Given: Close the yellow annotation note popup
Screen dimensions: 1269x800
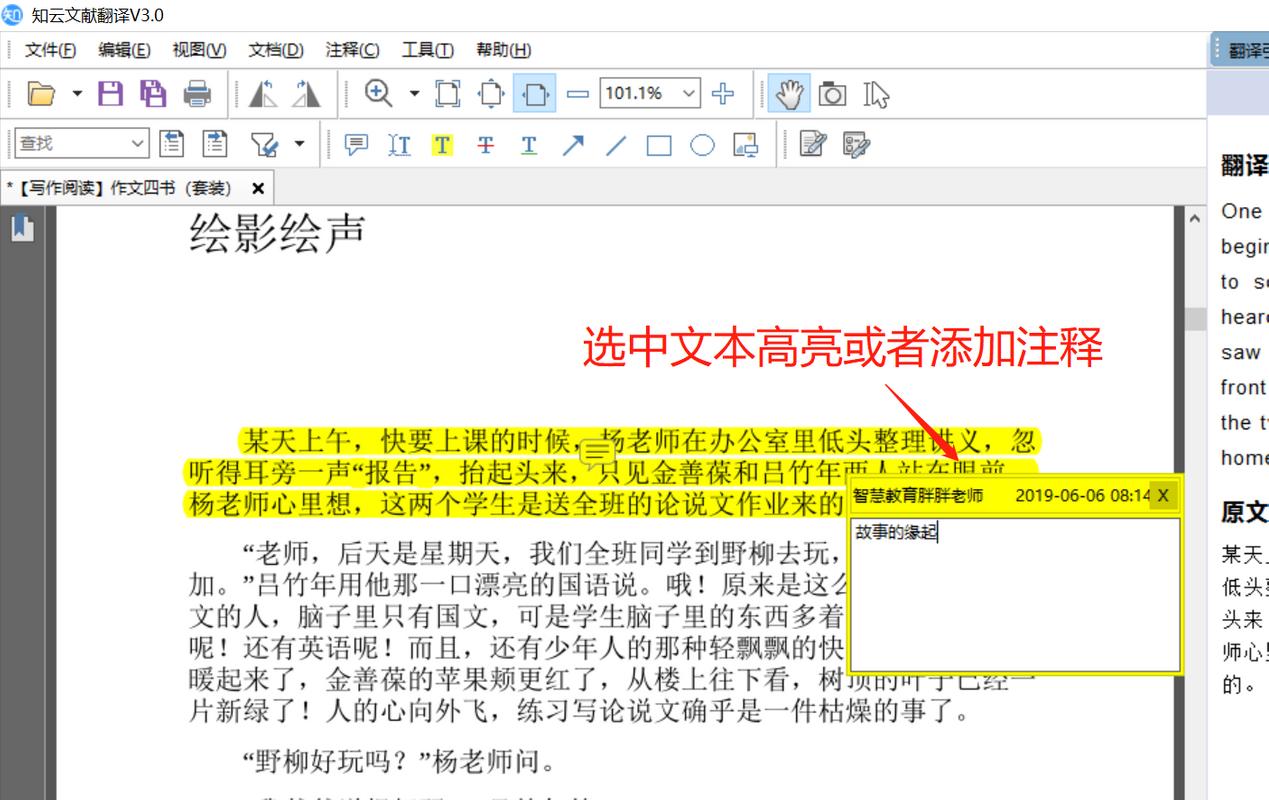Looking at the screenshot, I should pyautogui.click(x=1162, y=494).
